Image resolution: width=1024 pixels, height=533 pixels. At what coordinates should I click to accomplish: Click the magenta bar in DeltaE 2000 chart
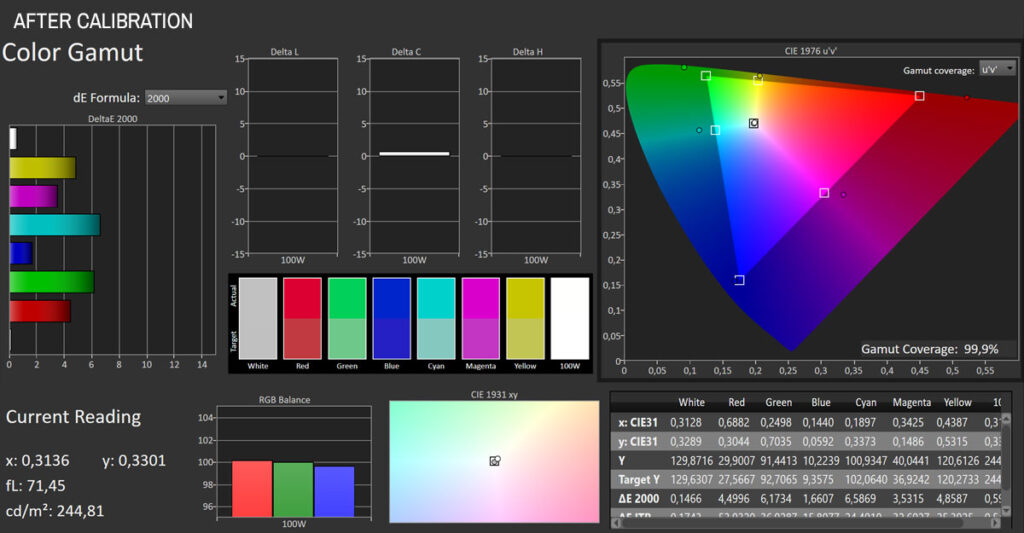tap(33, 197)
